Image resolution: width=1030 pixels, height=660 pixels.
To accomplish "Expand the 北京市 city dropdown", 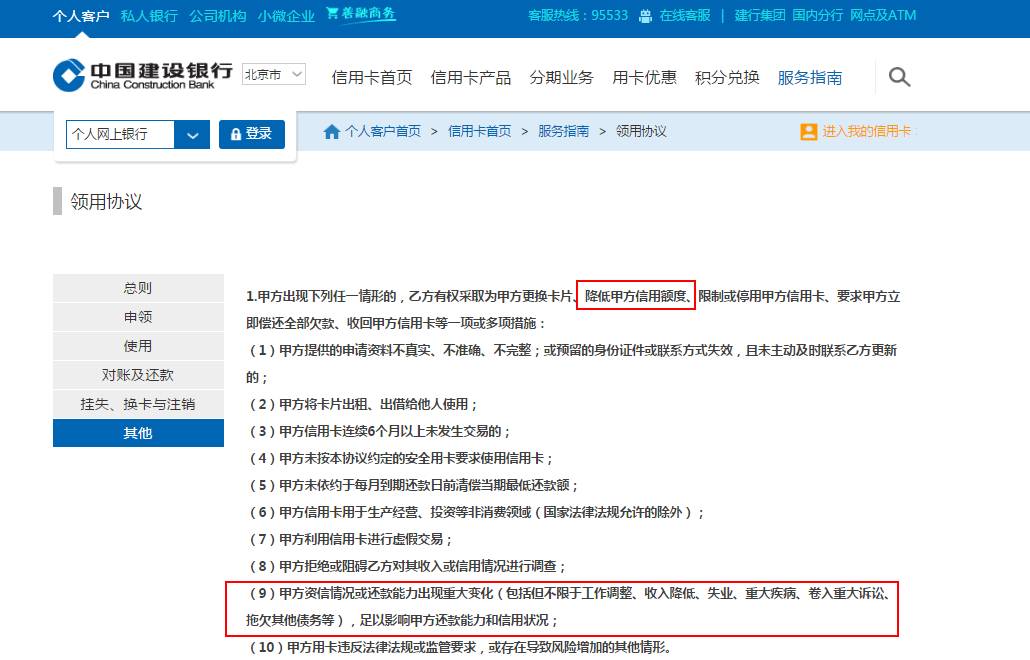I will pos(273,74).
